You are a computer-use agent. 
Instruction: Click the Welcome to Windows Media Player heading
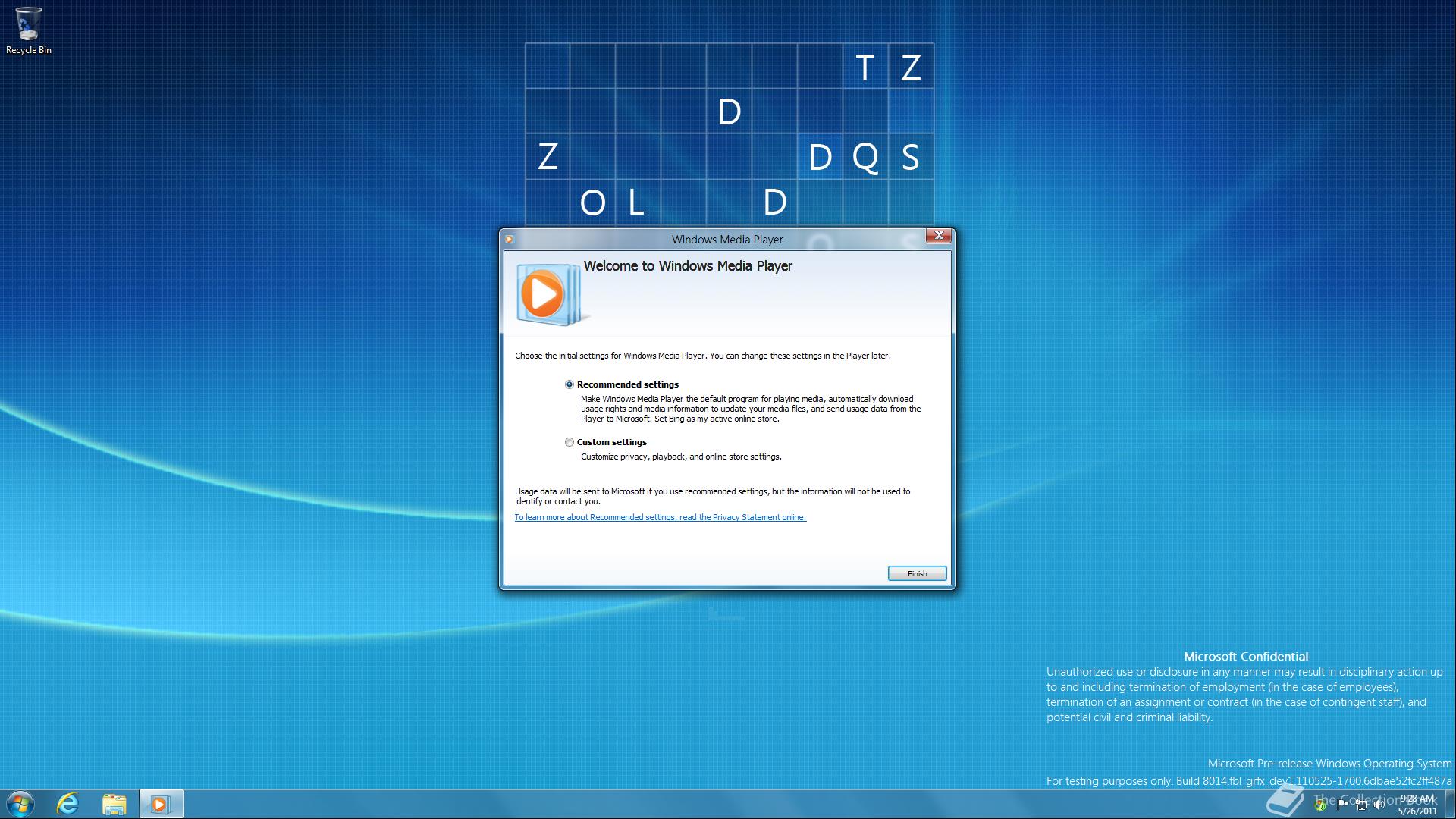688,266
